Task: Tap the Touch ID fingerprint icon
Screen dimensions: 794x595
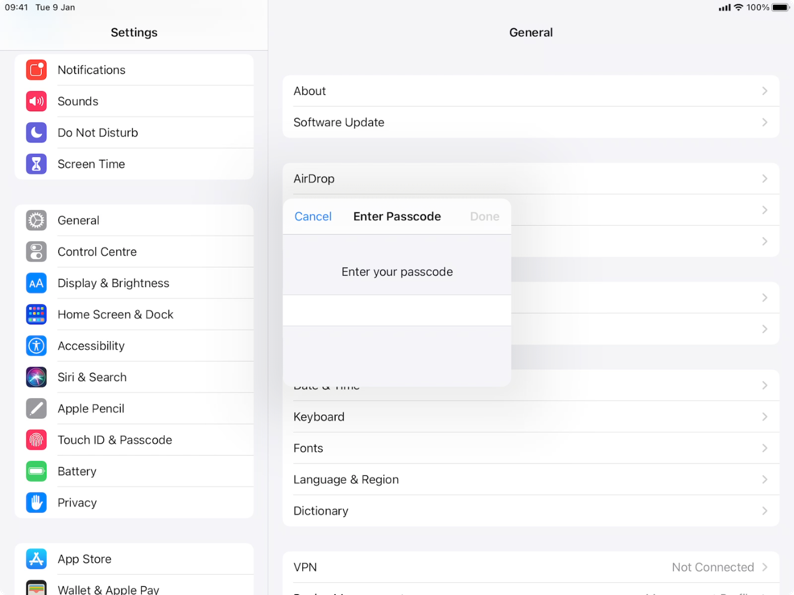Action: [36, 440]
